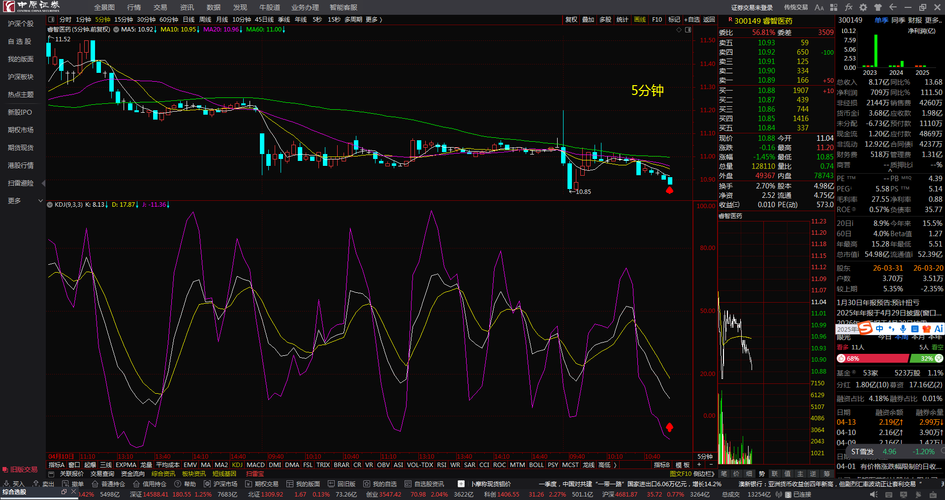Open 回旧版 in bottom toolbar
945x500 pixels.
341,484
